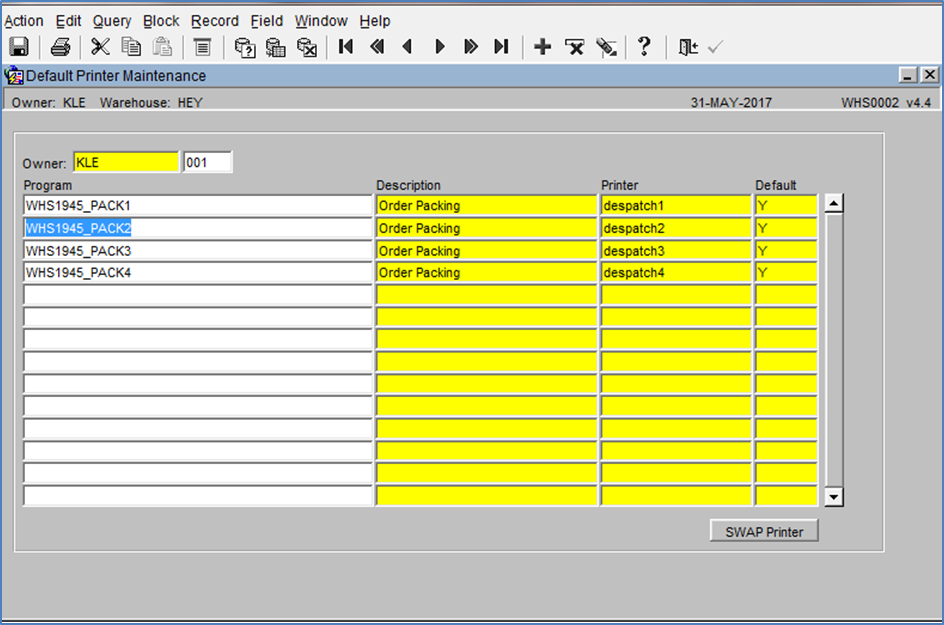Click the Cancel Query icon
The height and width of the screenshot is (625, 944).
(x=307, y=47)
